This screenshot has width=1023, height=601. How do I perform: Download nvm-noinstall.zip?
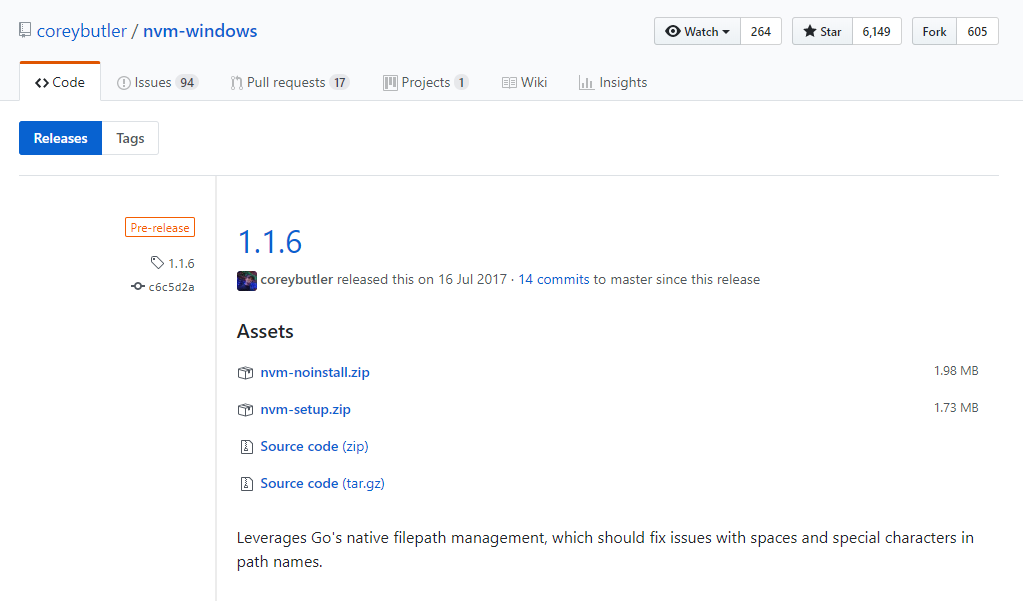coord(314,372)
